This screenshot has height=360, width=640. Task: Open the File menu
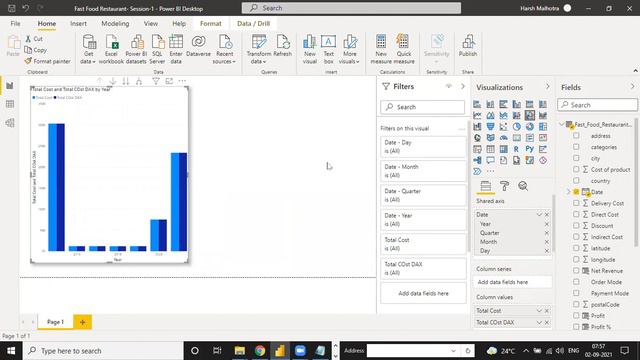16,24
